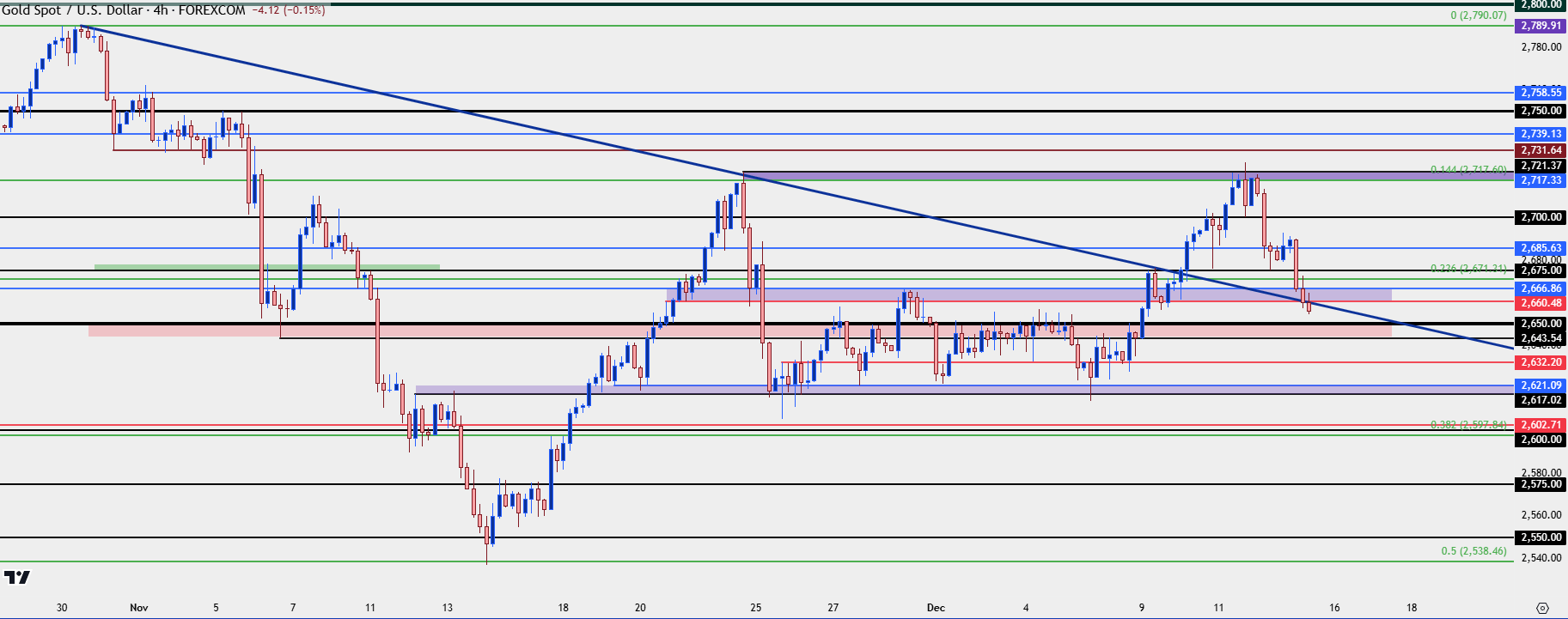Viewport: 1568px width, 619px height.
Task: Select the 2,685.63 blue price label
Action: pos(1541,248)
